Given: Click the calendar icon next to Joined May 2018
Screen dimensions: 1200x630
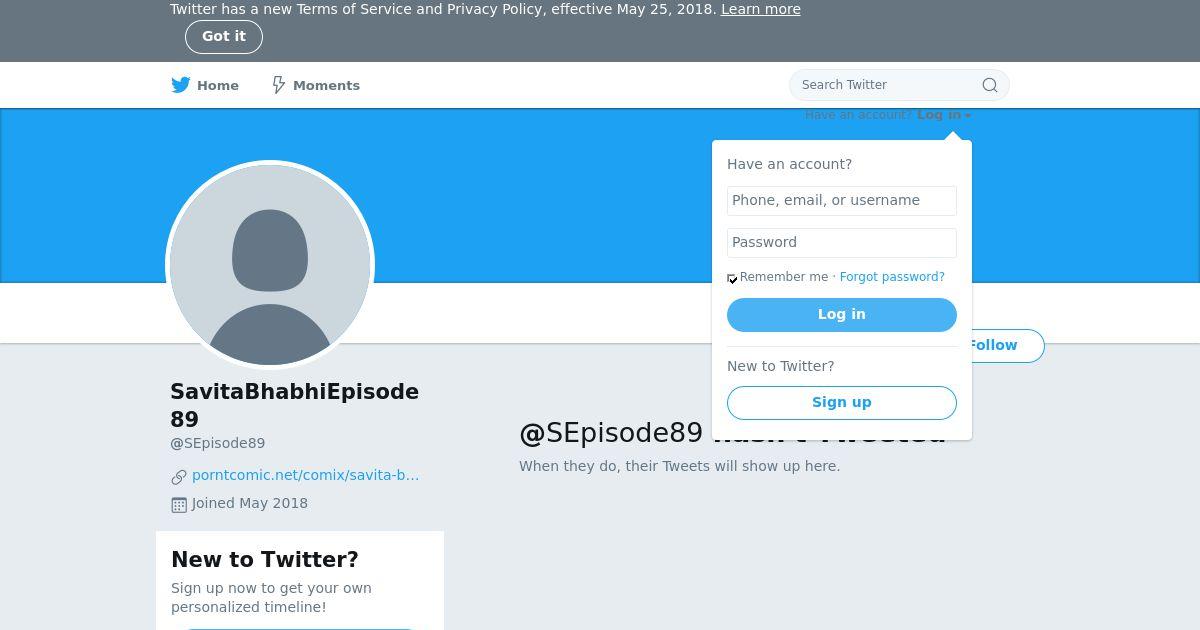Looking at the screenshot, I should (179, 505).
